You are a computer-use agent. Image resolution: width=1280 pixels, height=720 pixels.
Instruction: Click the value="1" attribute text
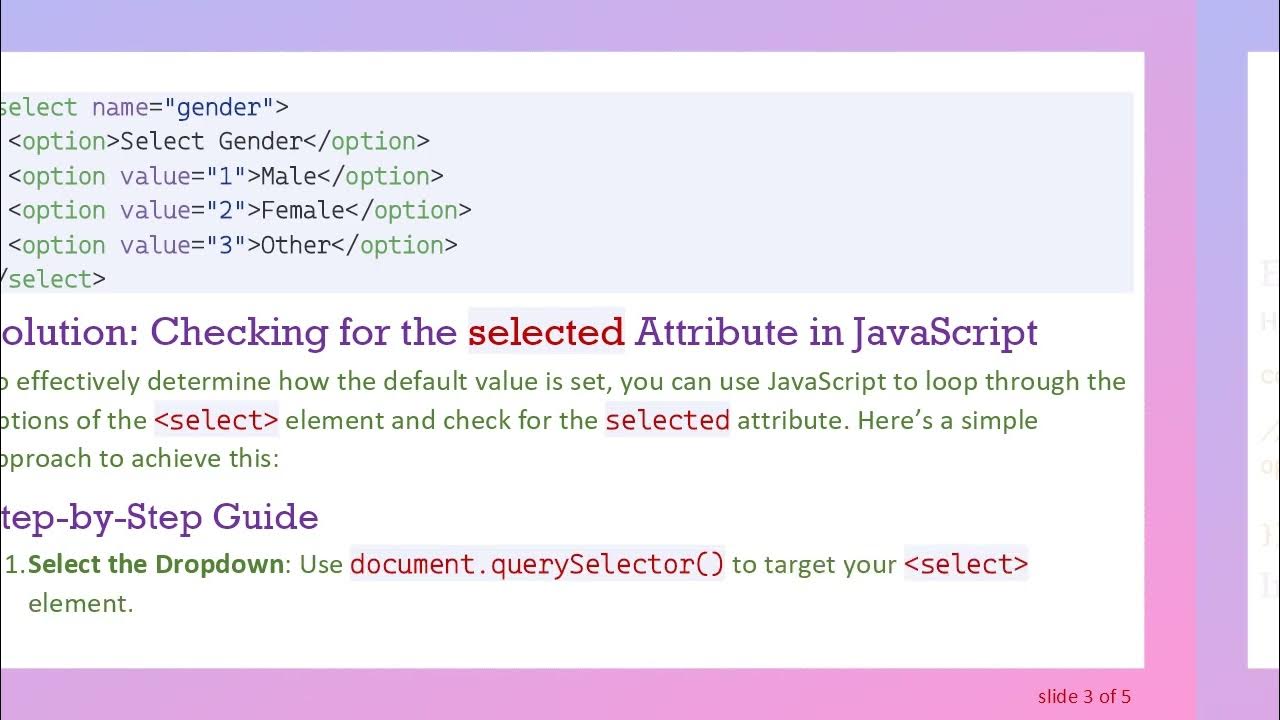[x=183, y=176]
